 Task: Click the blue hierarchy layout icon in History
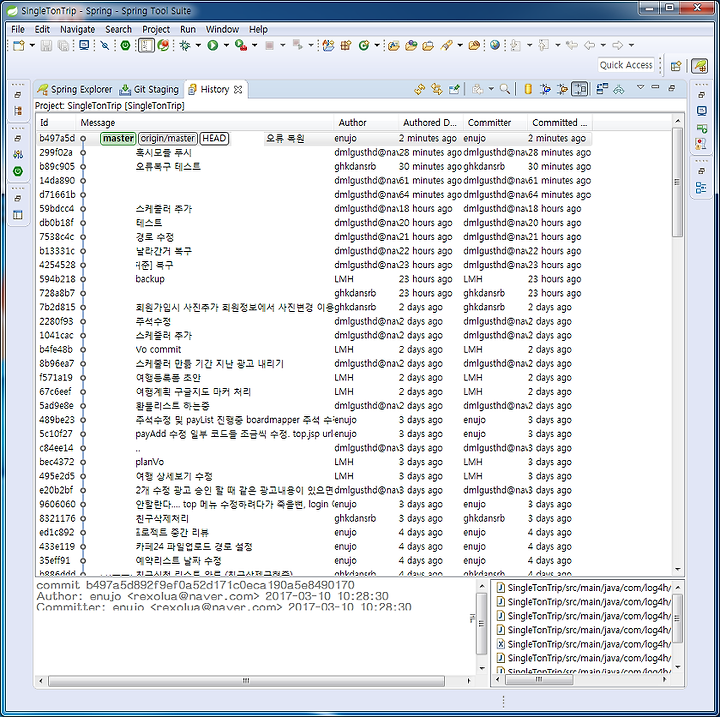click(x=602, y=89)
